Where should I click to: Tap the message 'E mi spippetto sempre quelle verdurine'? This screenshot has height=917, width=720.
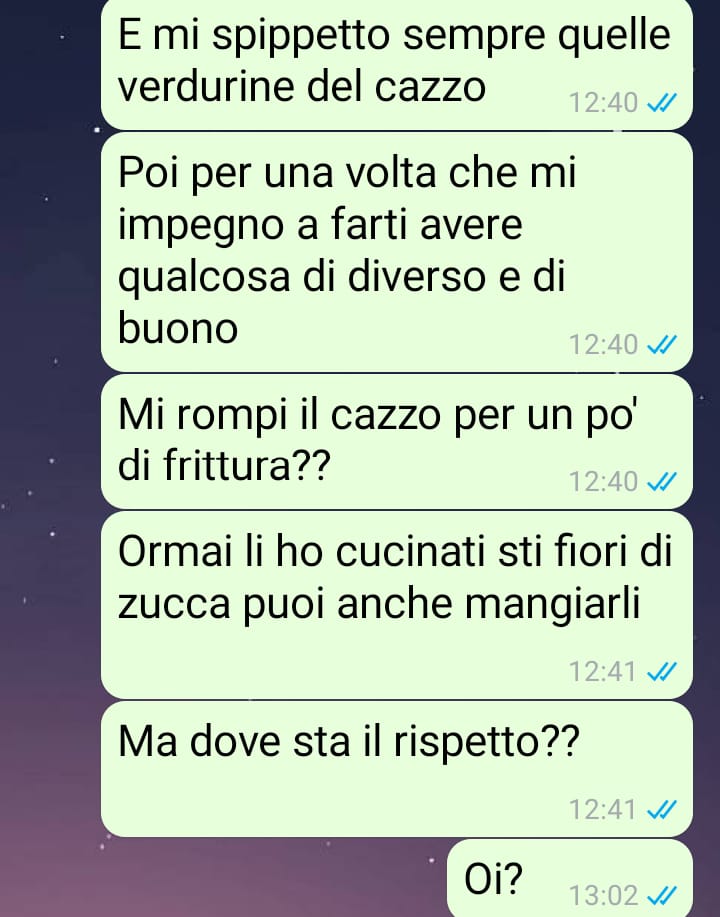click(397, 63)
